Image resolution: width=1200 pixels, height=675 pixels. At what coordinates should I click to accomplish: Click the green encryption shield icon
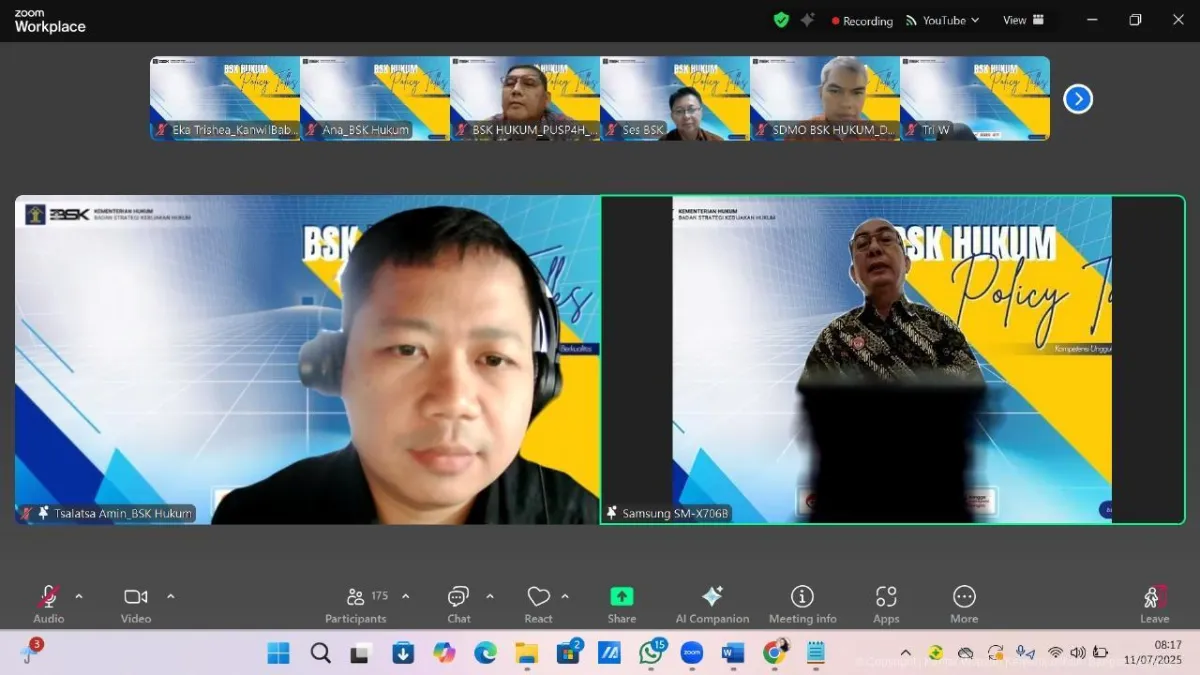point(781,20)
